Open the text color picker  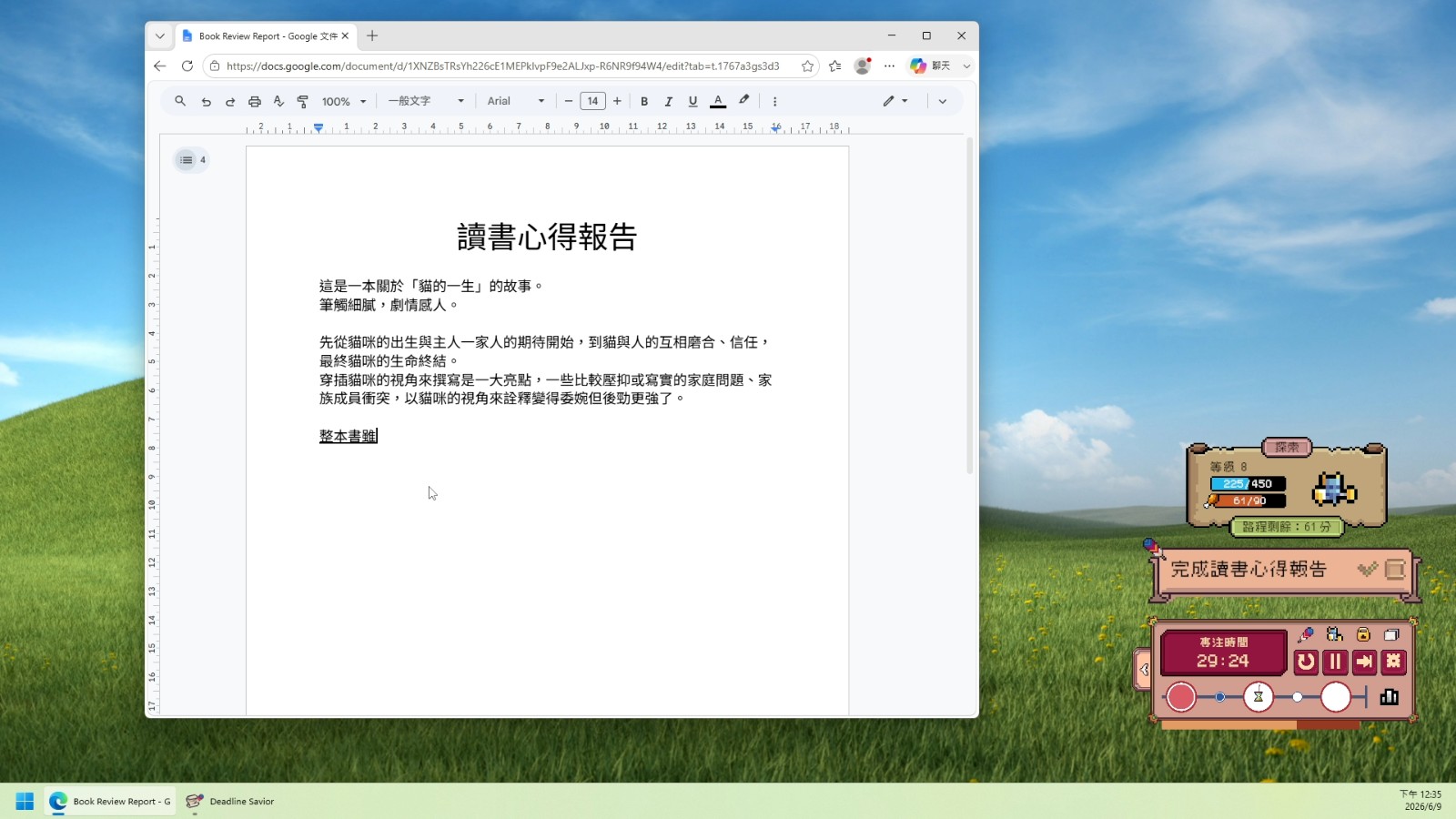tap(718, 101)
